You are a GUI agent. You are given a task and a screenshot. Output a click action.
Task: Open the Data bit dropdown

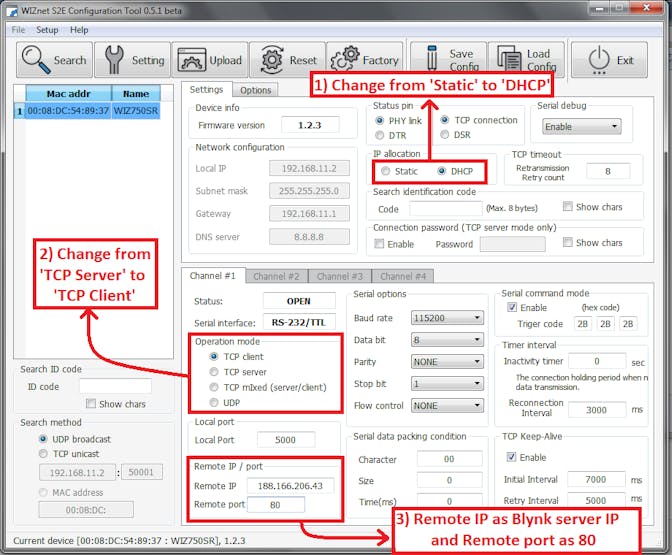(x=447, y=340)
